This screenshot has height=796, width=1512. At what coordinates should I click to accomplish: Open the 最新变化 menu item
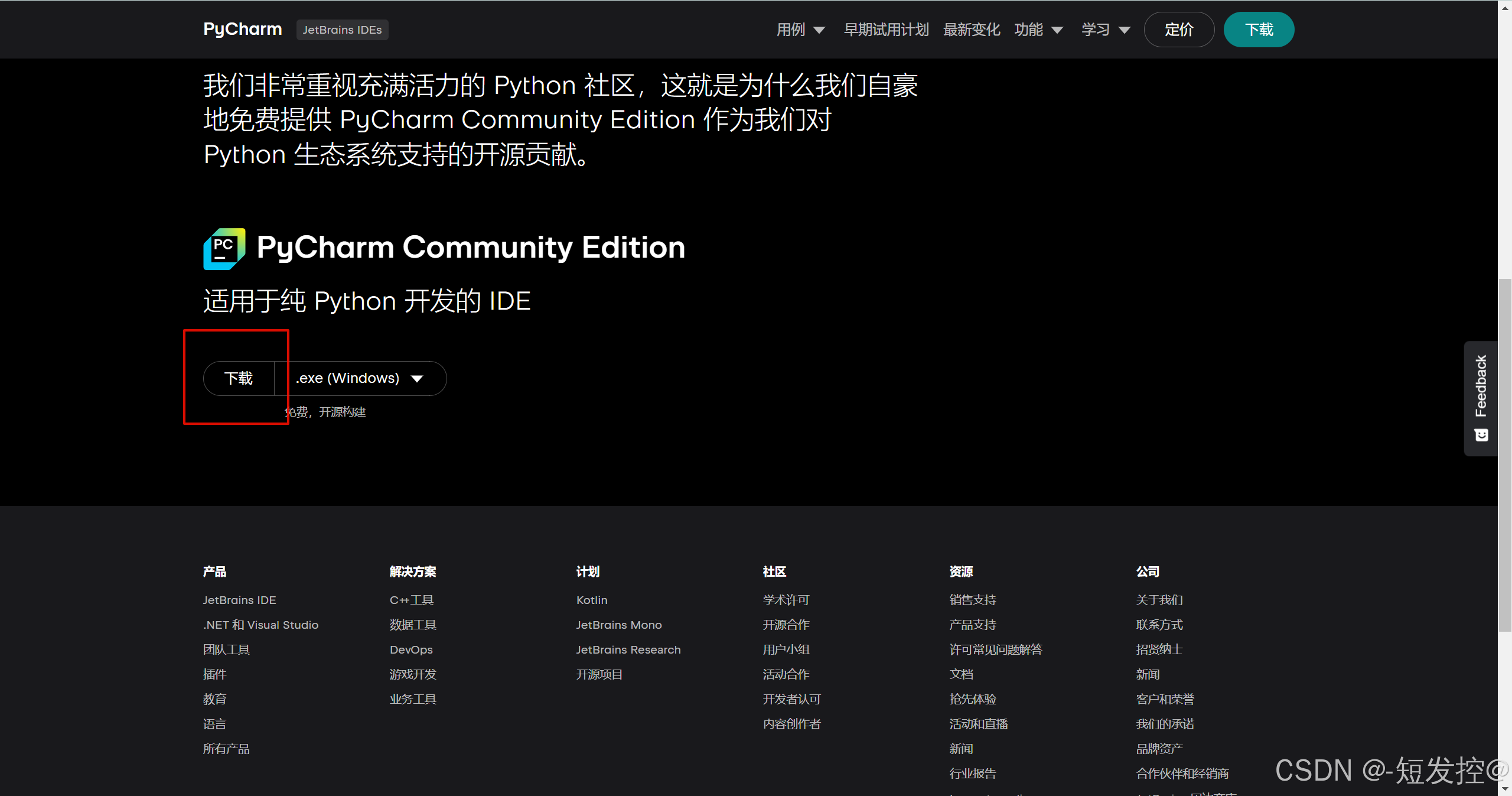point(971,30)
